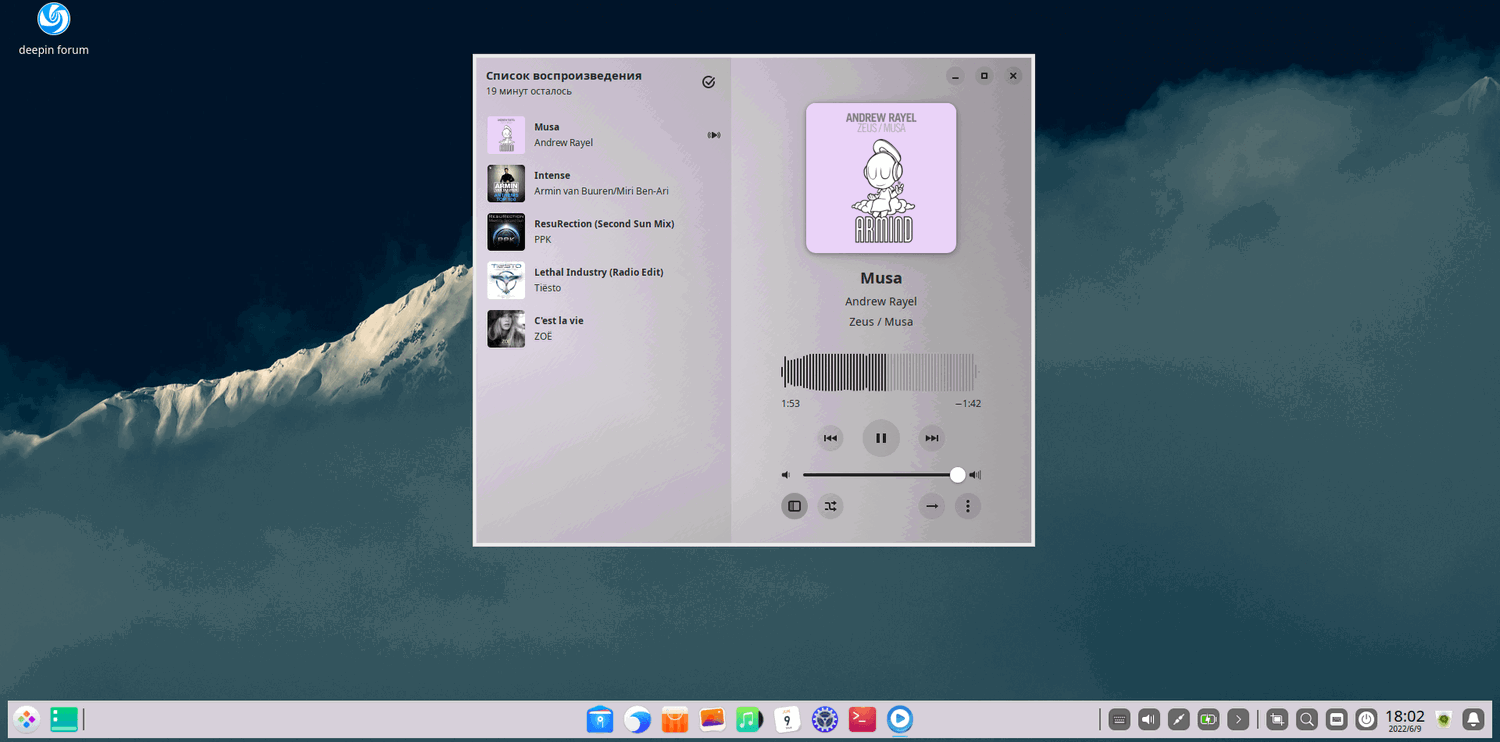Viewport: 1500px width, 742px height.
Task: Open the onscreen keyboard tray icon
Action: (x=1119, y=719)
